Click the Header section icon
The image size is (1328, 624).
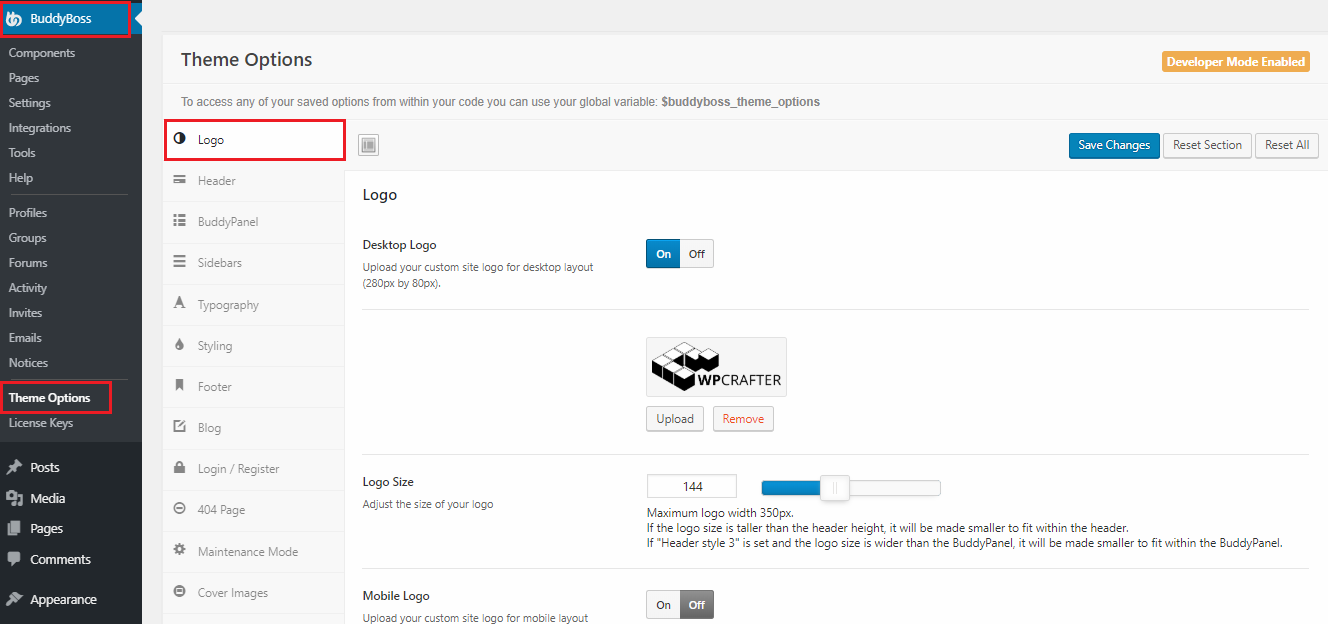(x=179, y=180)
